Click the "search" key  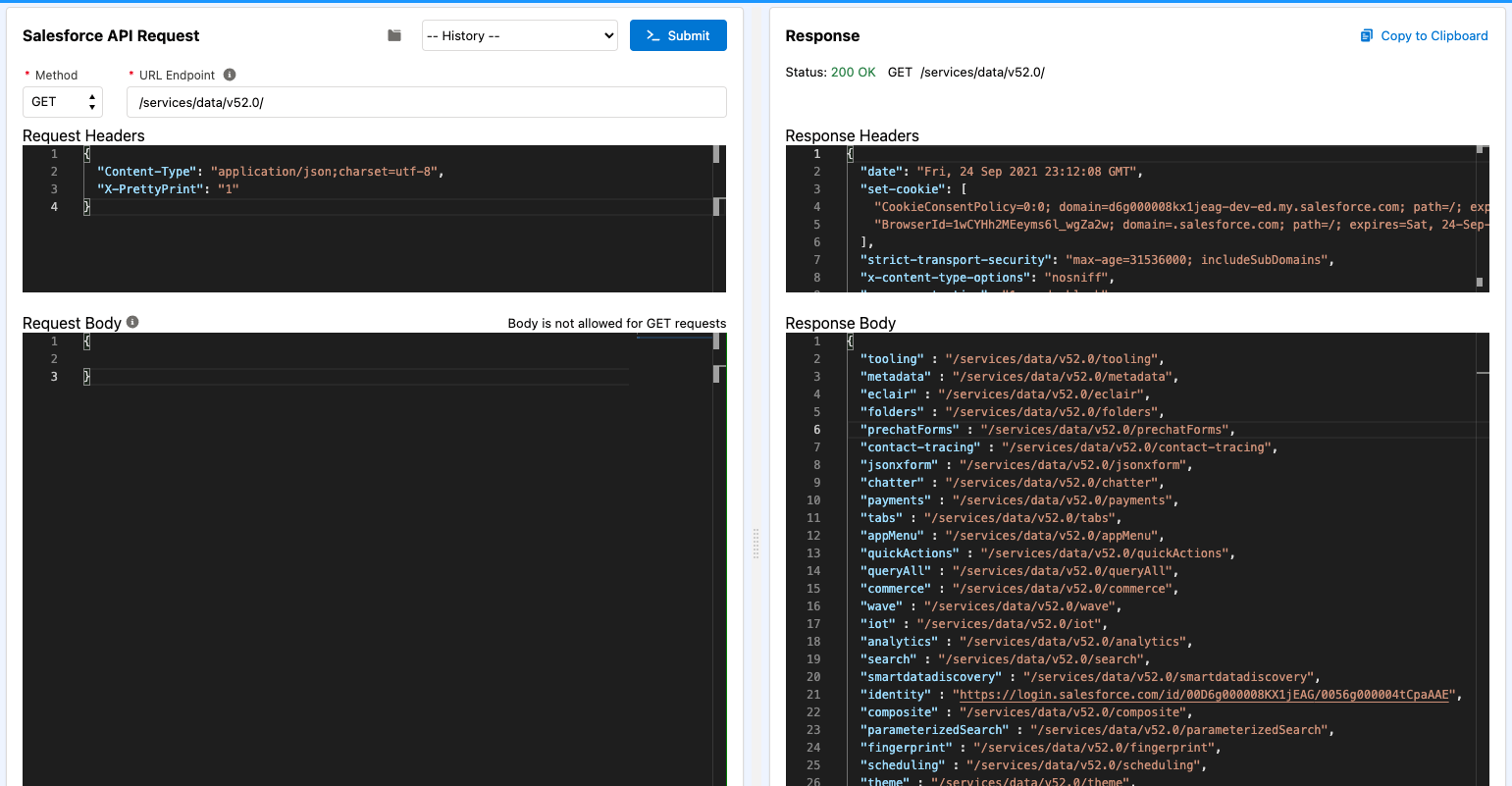pyautogui.click(x=889, y=659)
